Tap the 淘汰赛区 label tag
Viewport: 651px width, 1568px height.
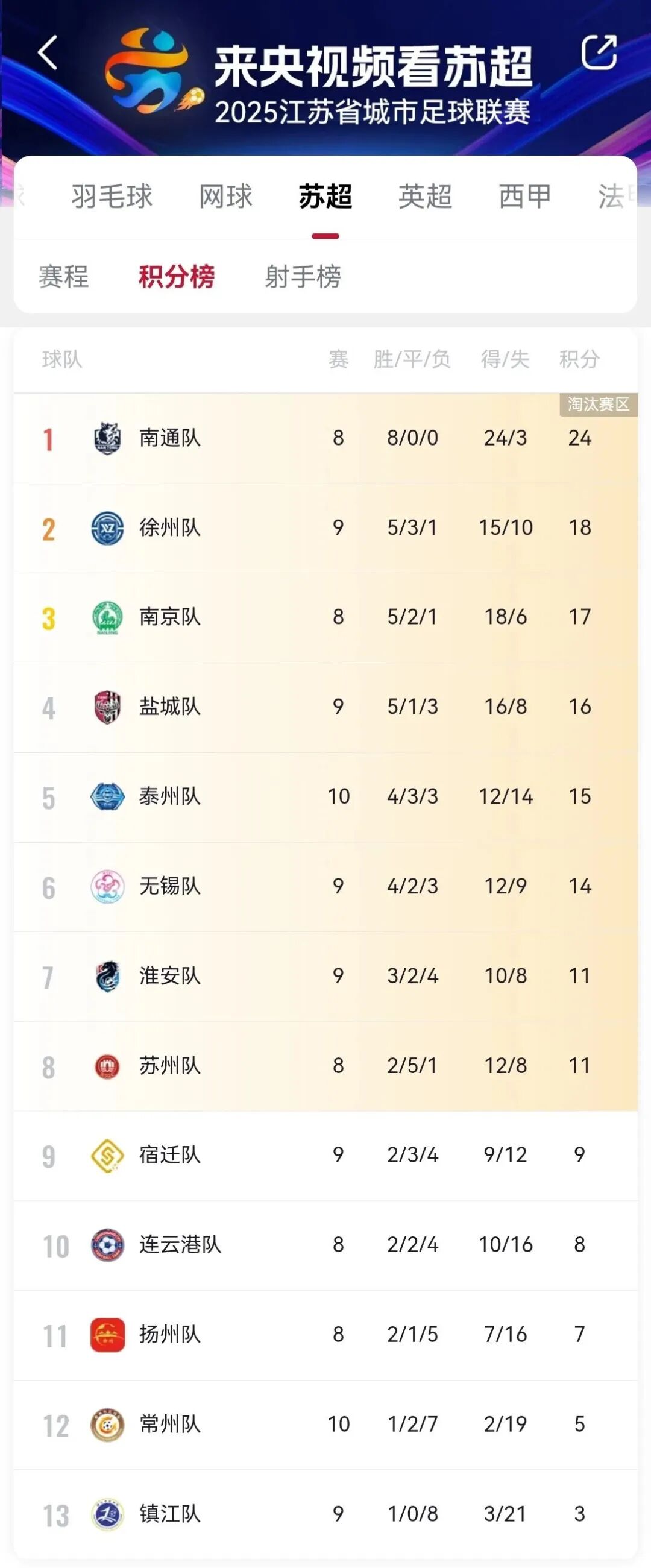coord(599,405)
